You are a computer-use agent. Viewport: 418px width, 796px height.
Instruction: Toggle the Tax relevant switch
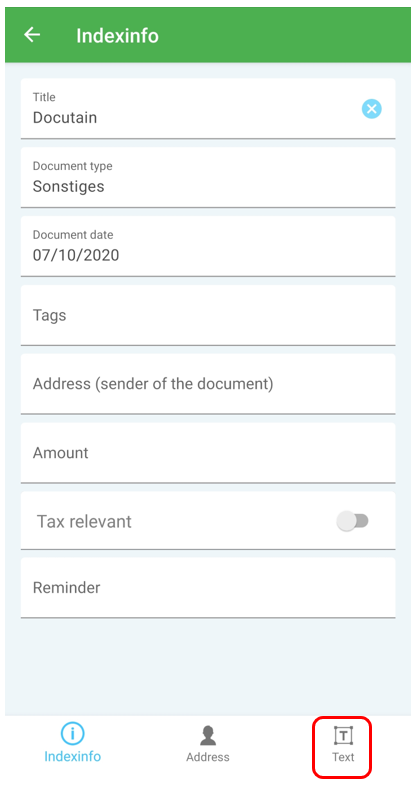[352, 521]
